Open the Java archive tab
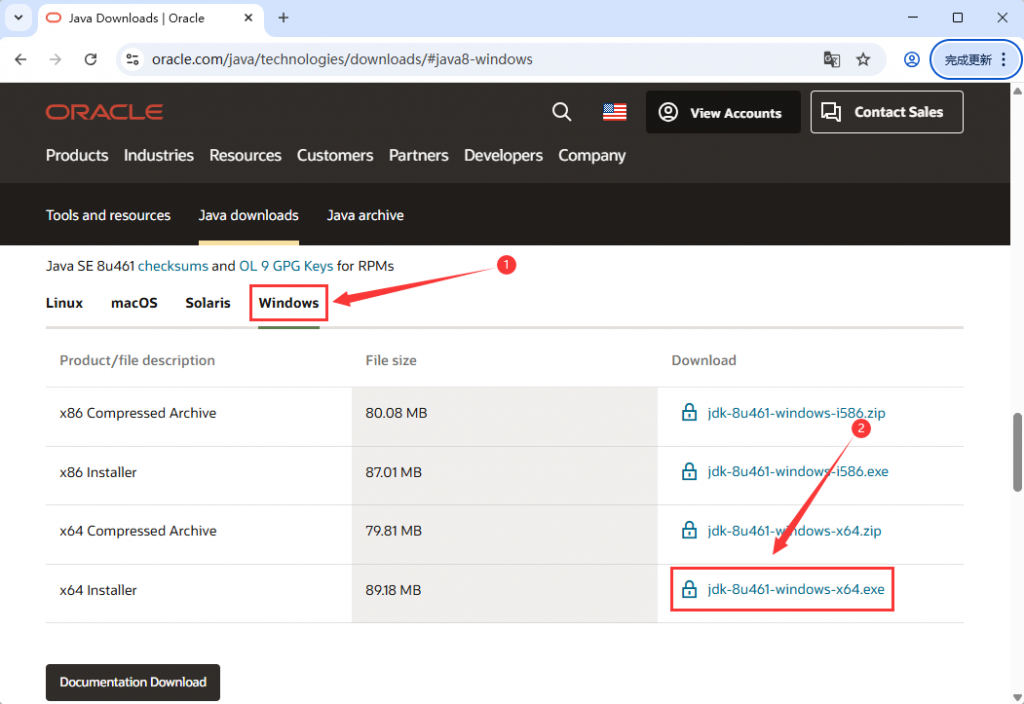The height and width of the screenshot is (704, 1024). [x=365, y=215]
